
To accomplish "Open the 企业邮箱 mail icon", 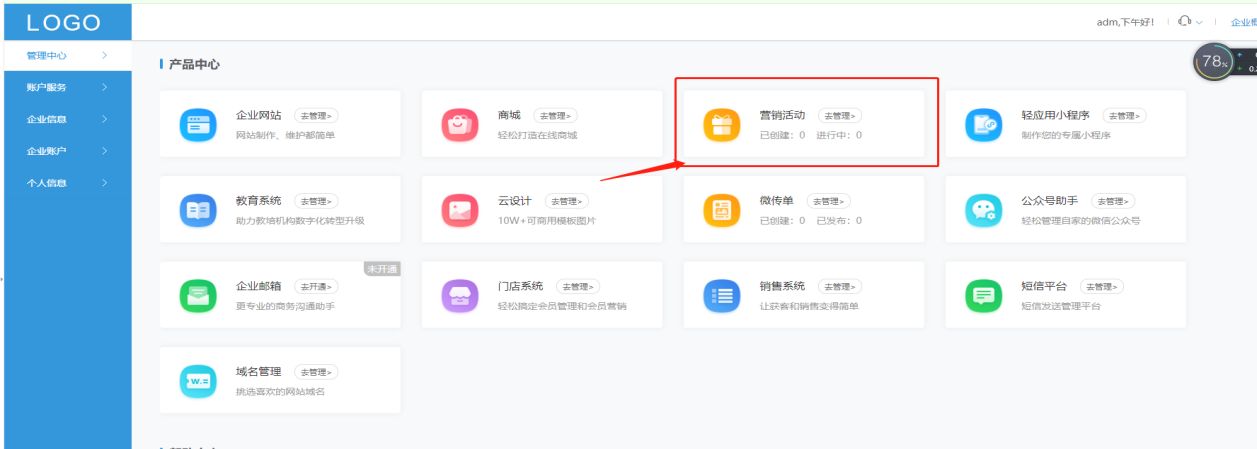I will [x=196, y=295].
